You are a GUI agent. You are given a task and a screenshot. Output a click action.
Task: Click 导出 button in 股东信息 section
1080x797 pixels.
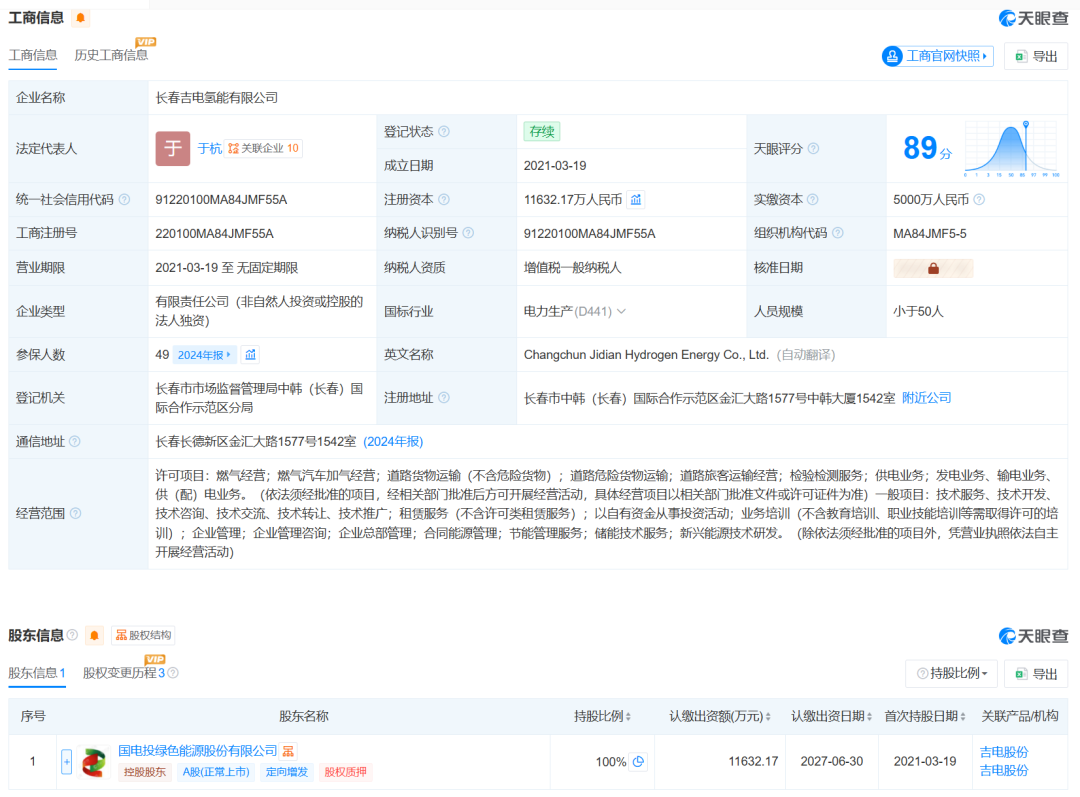(1037, 674)
